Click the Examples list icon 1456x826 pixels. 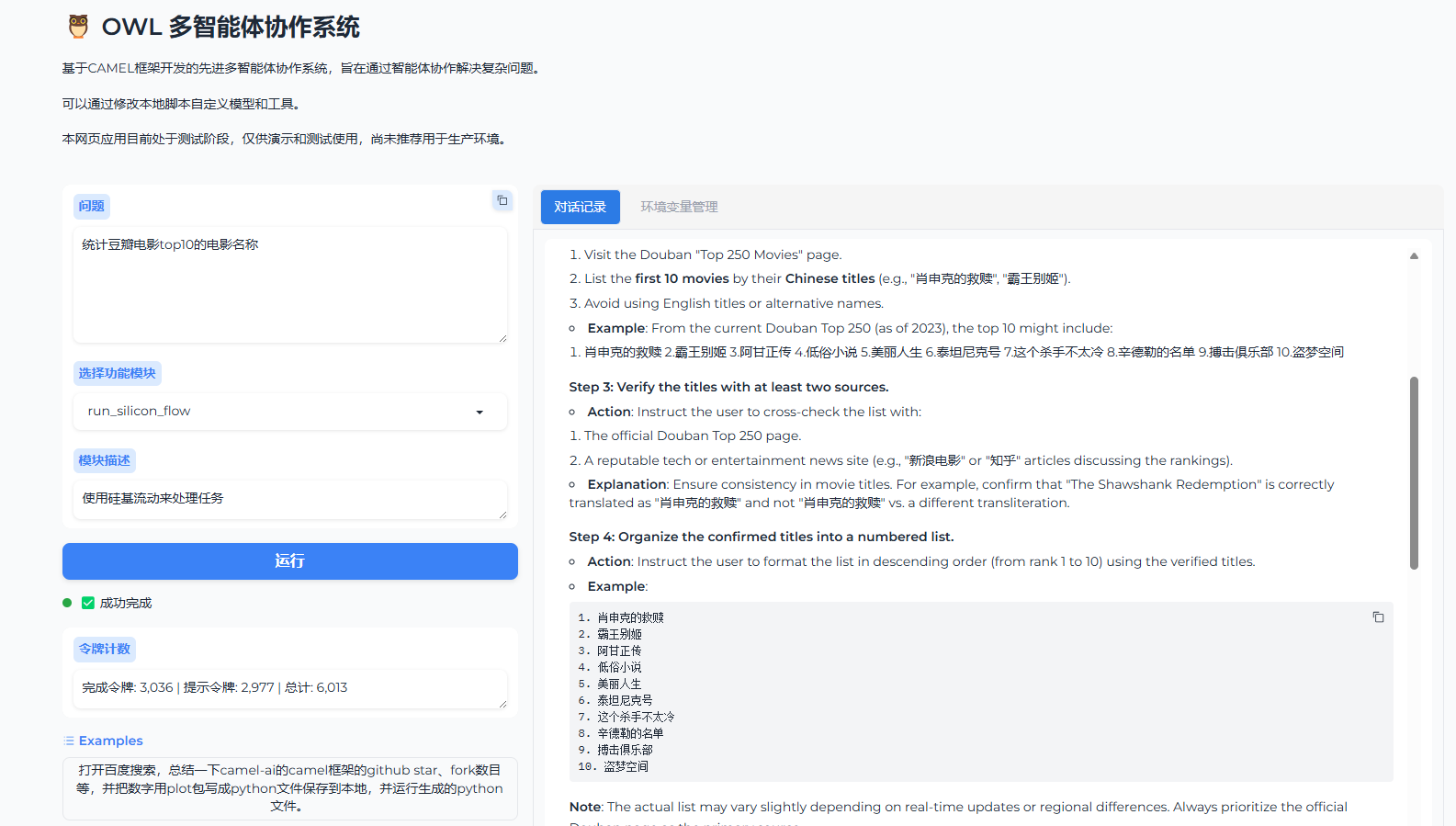(x=69, y=741)
